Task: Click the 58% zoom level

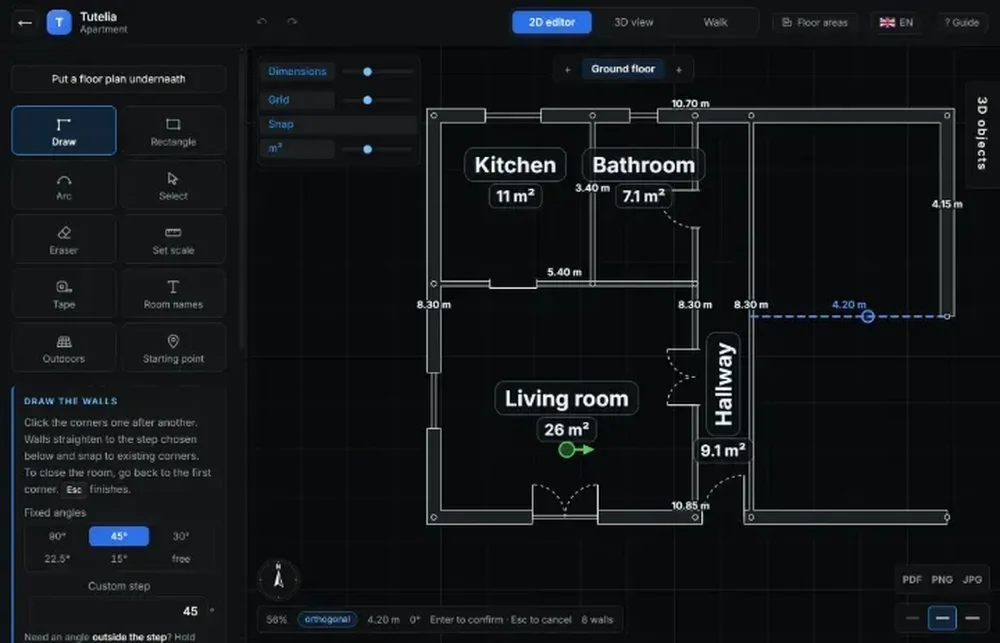Action: tap(277, 619)
